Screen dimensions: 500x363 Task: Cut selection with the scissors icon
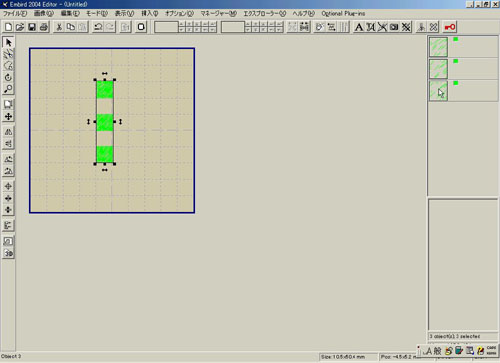59,27
